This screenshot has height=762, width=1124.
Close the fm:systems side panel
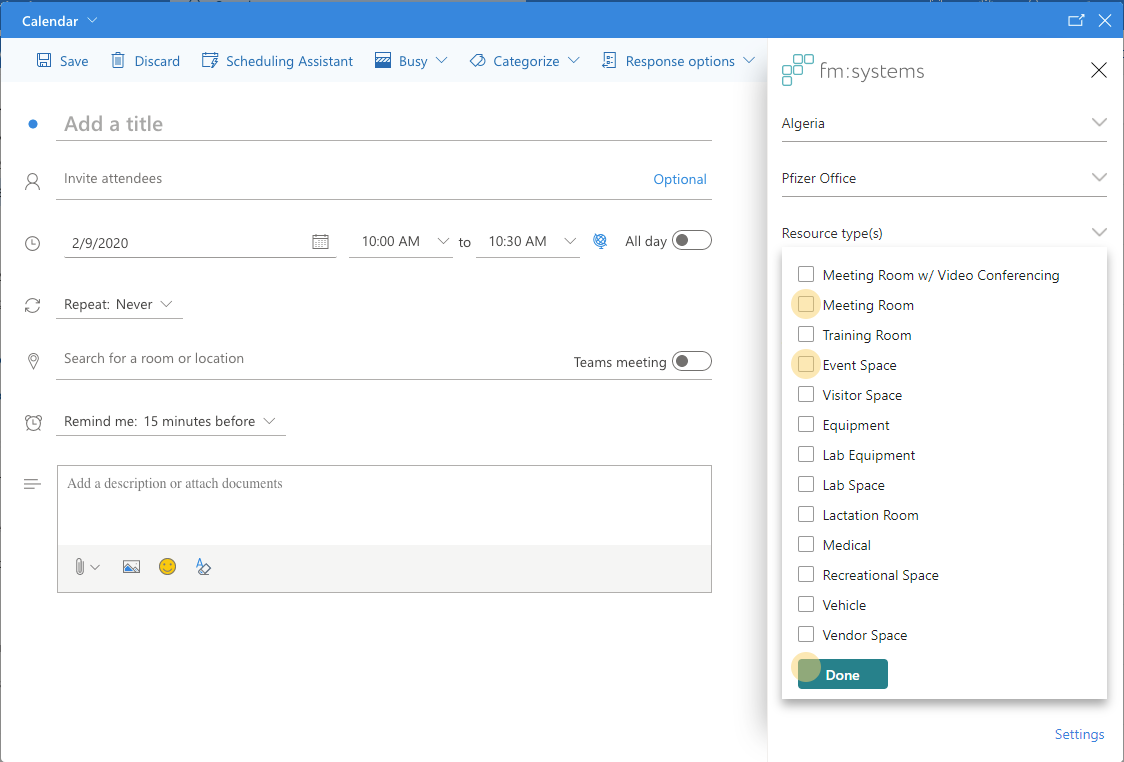pos(1098,70)
